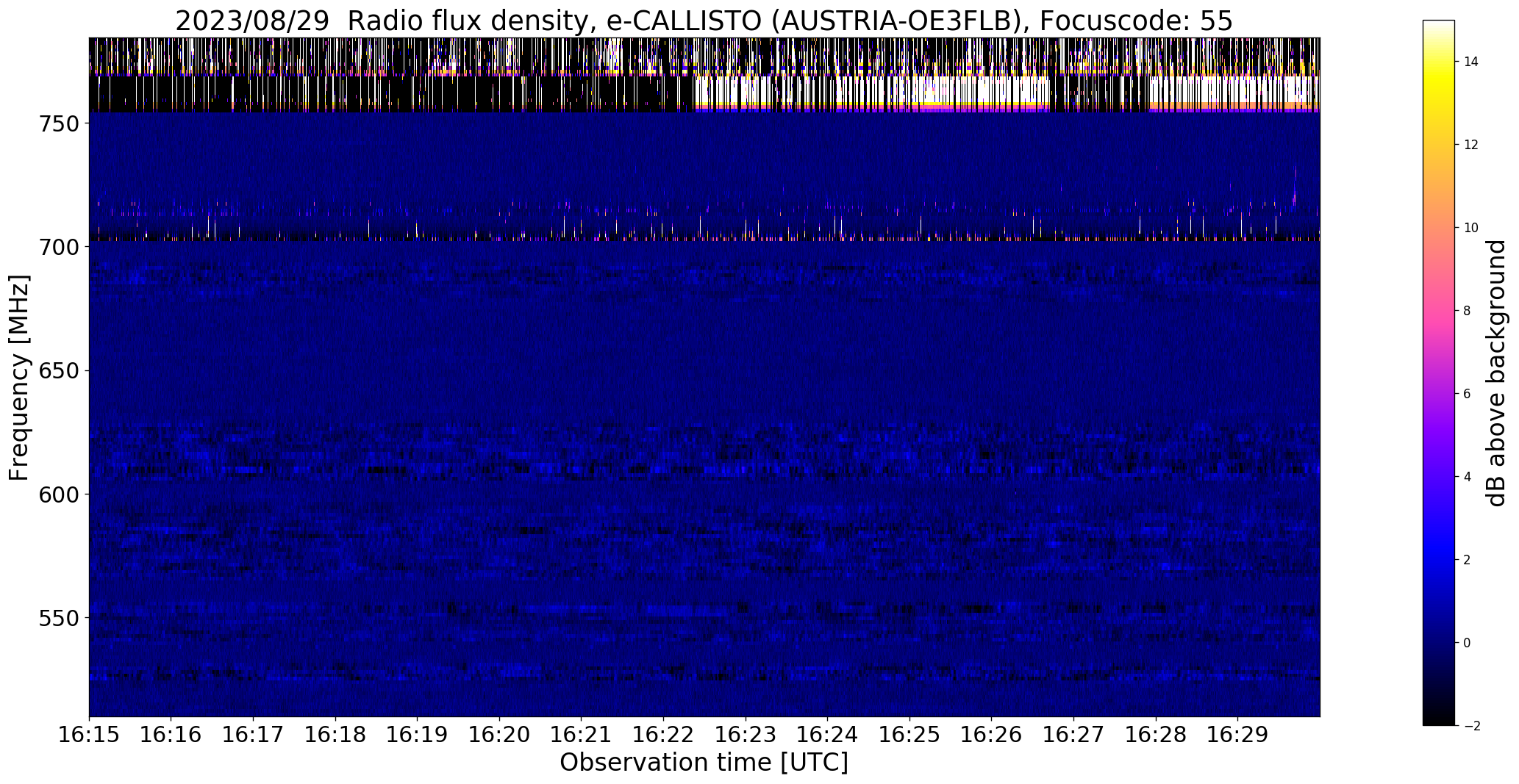1519x784 pixels.
Task: Select the '16:21' time axis label
Action: 581,735
